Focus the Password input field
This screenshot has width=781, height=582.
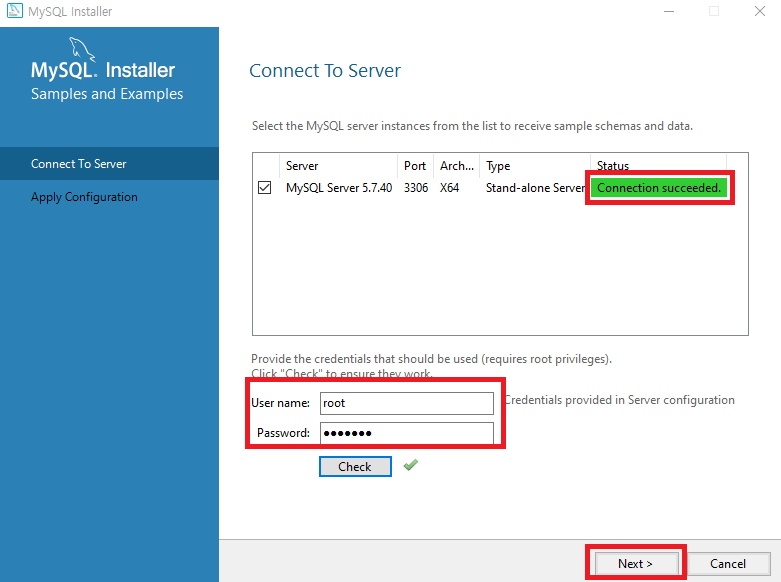tap(406, 433)
